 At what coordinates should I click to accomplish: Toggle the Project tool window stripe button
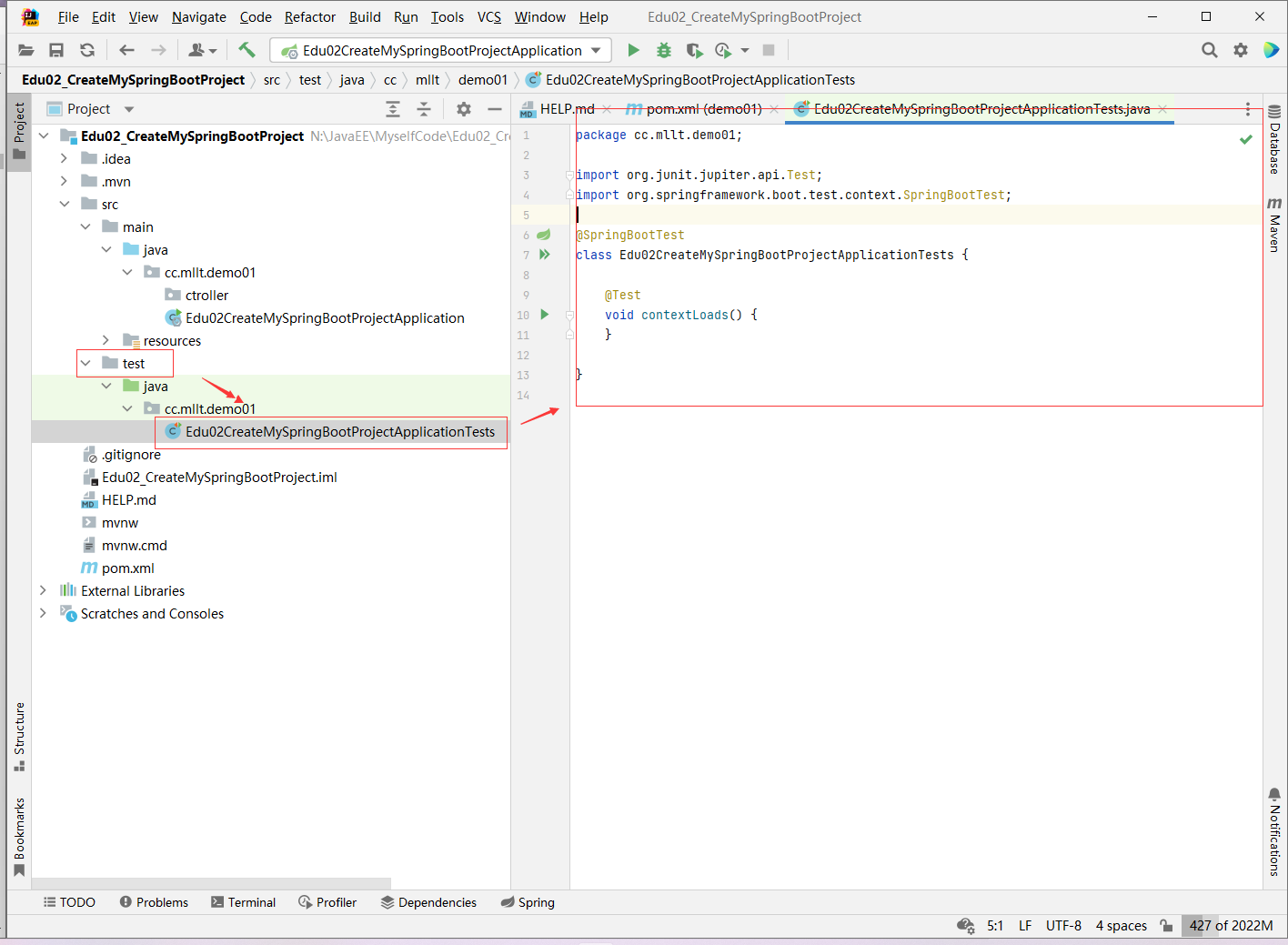coord(19,130)
